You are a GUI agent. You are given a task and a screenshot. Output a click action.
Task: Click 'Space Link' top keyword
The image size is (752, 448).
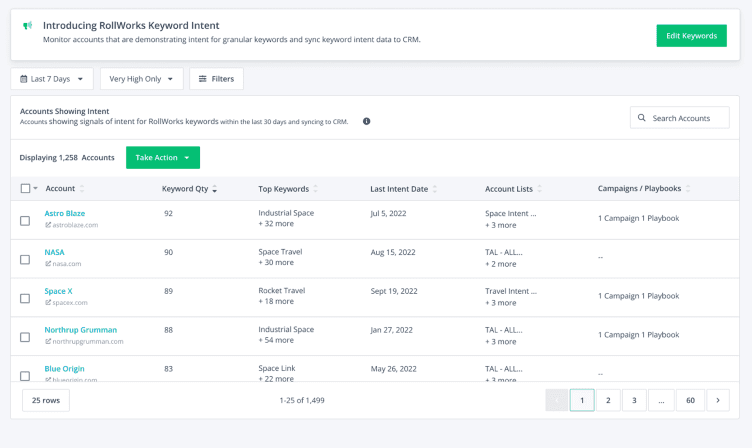click(277, 368)
